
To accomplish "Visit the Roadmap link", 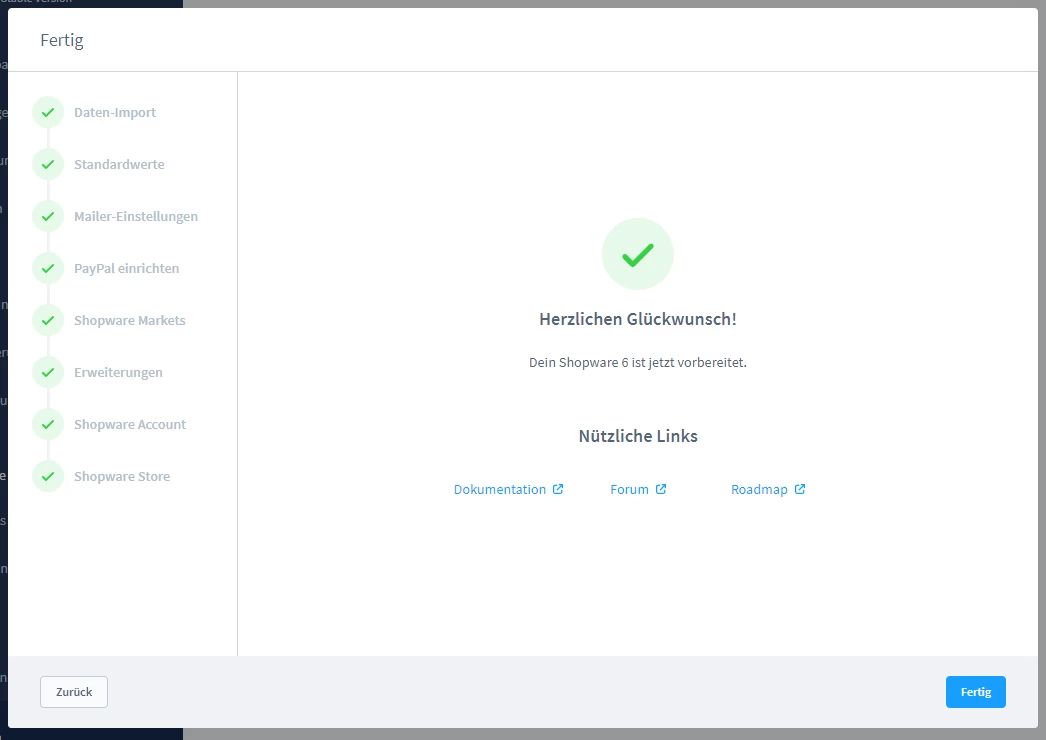I will click(759, 489).
